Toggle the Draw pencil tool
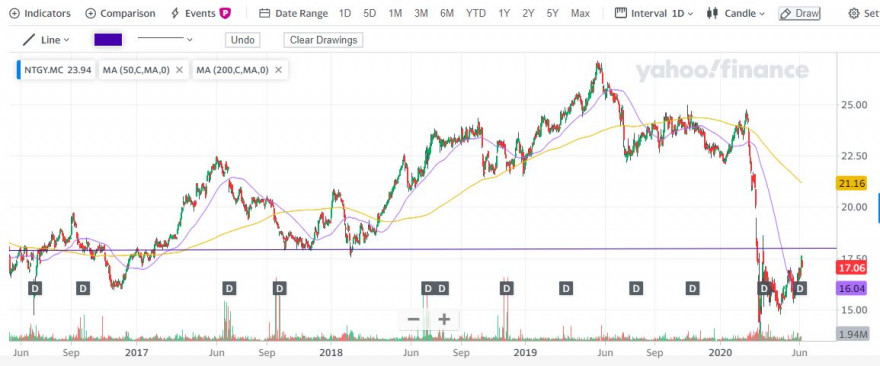 pos(799,13)
